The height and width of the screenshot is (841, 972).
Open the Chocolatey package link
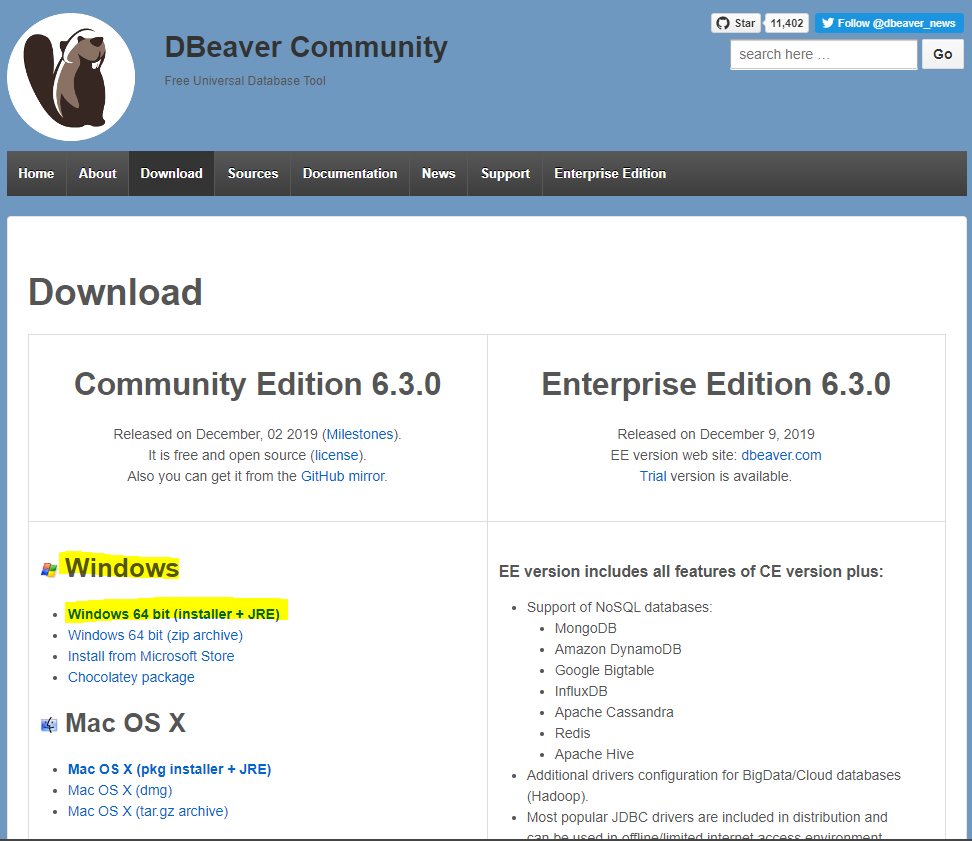tap(131, 677)
